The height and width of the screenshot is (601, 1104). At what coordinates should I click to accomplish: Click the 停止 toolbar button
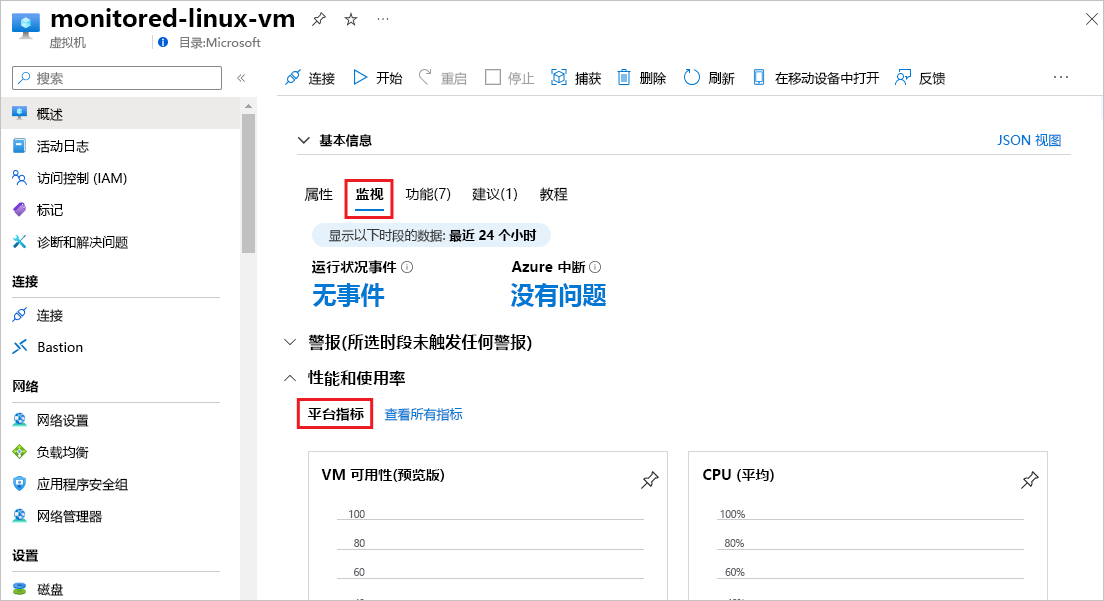pos(510,78)
